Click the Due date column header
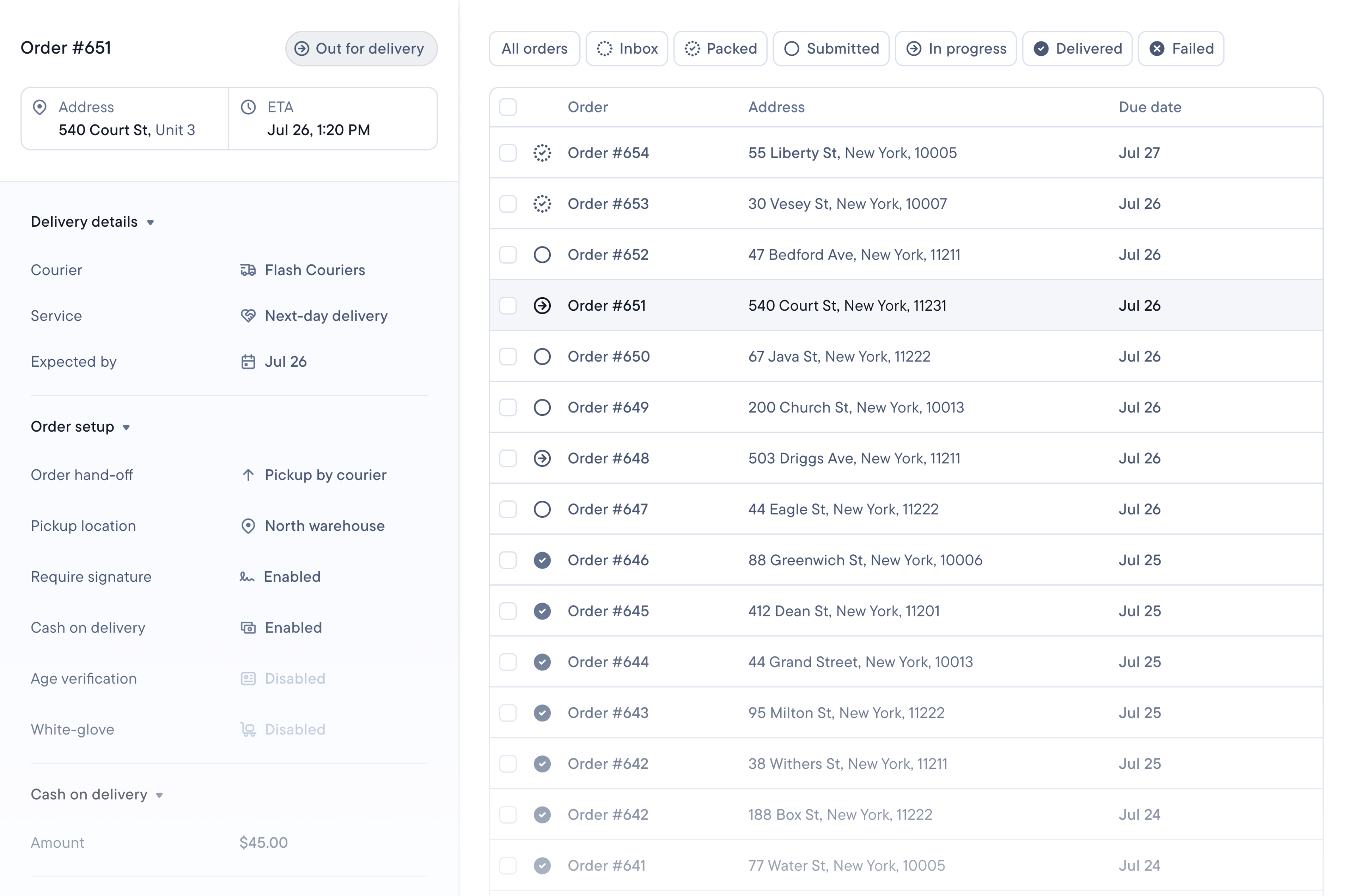Screen dimensions: 1354x896 click(1149, 107)
